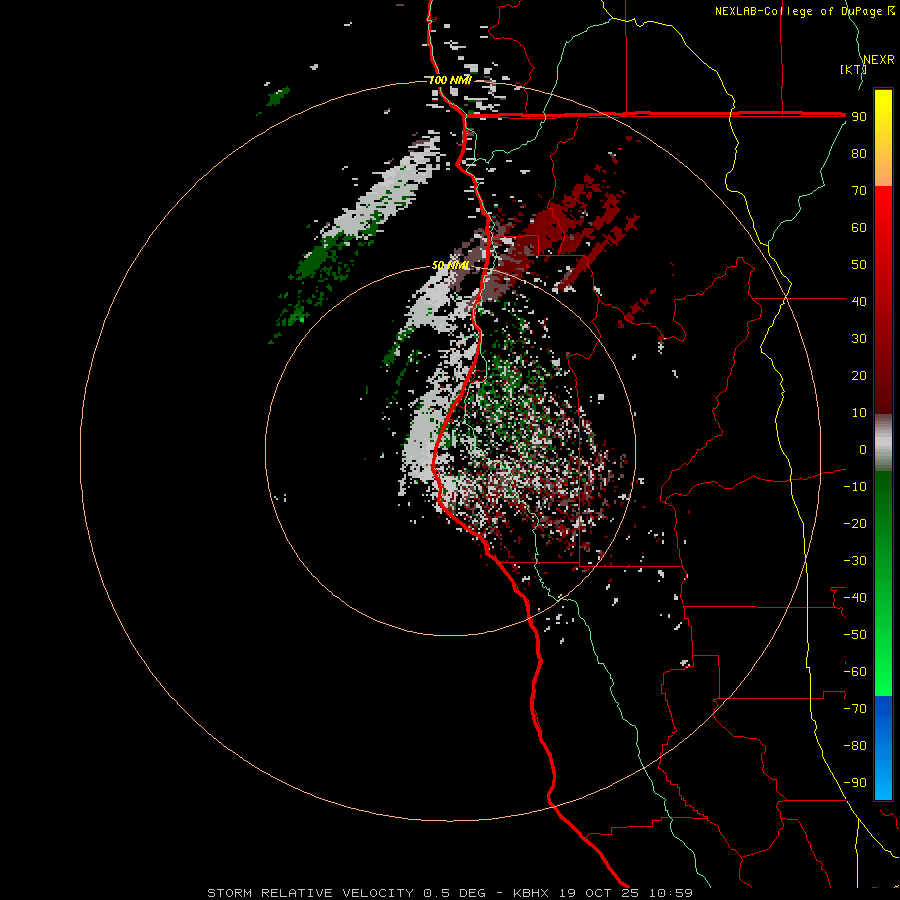
Task: Click the -80 value on velocity scale
Action: tap(855, 746)
